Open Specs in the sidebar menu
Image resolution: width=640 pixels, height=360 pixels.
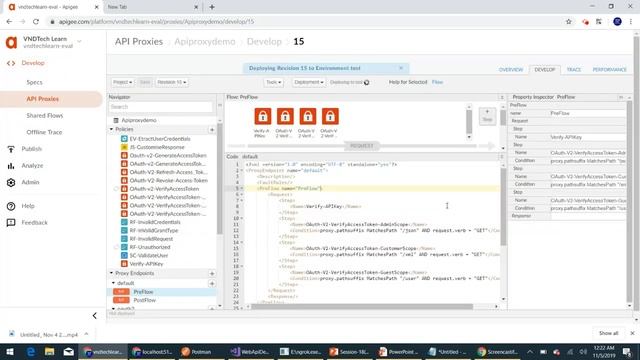tap(35, 82)
